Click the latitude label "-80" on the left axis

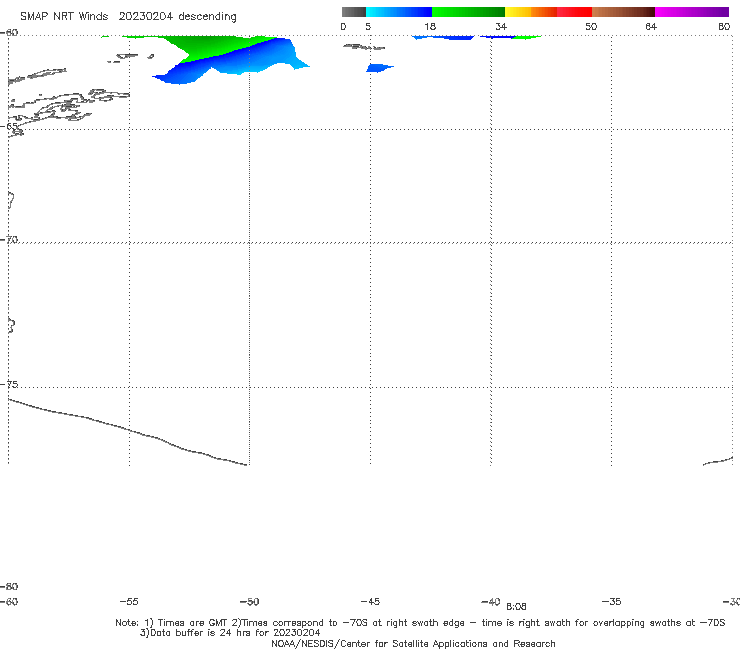tap(9, 586)
